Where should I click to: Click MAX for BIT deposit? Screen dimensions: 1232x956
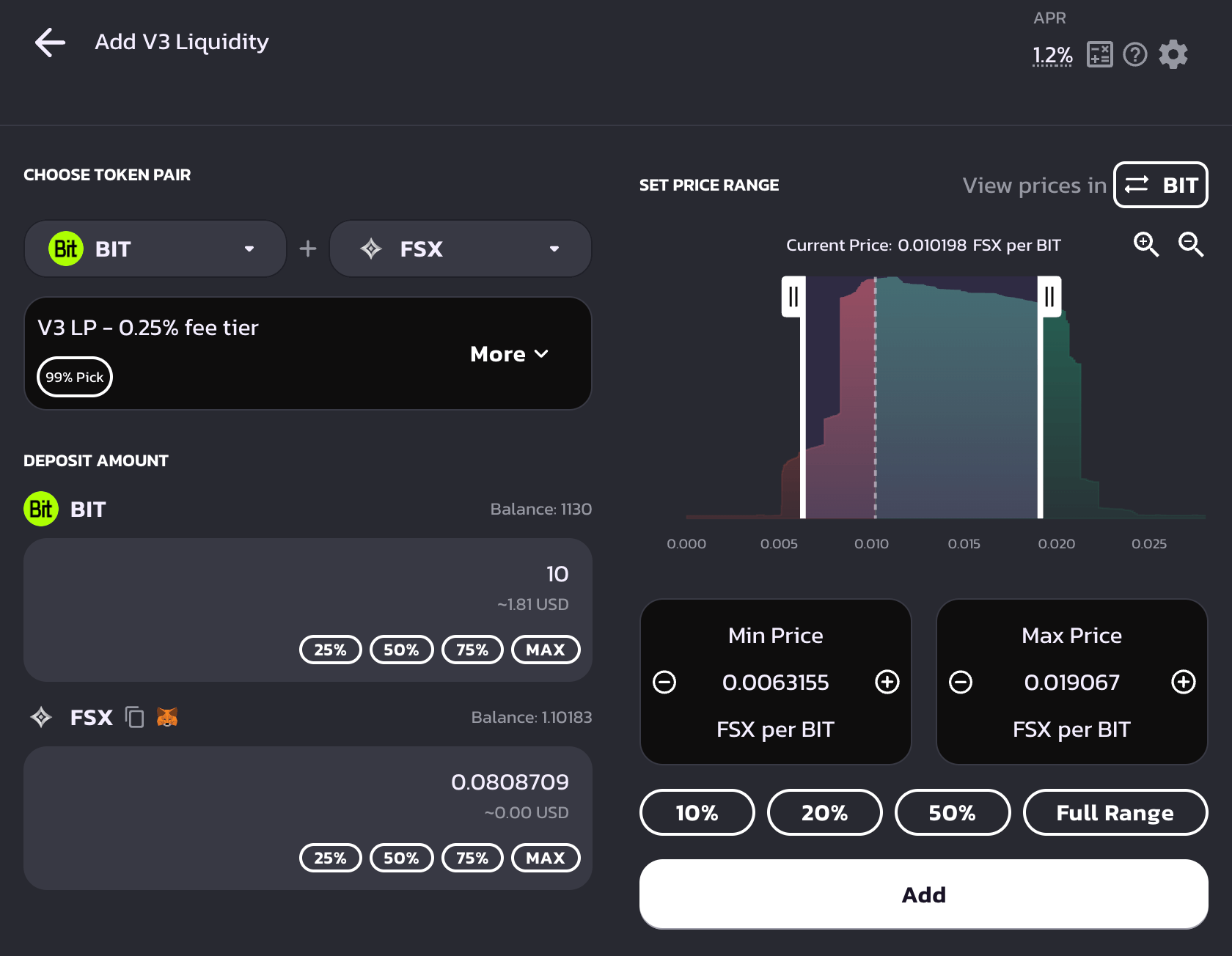[545, 650]
